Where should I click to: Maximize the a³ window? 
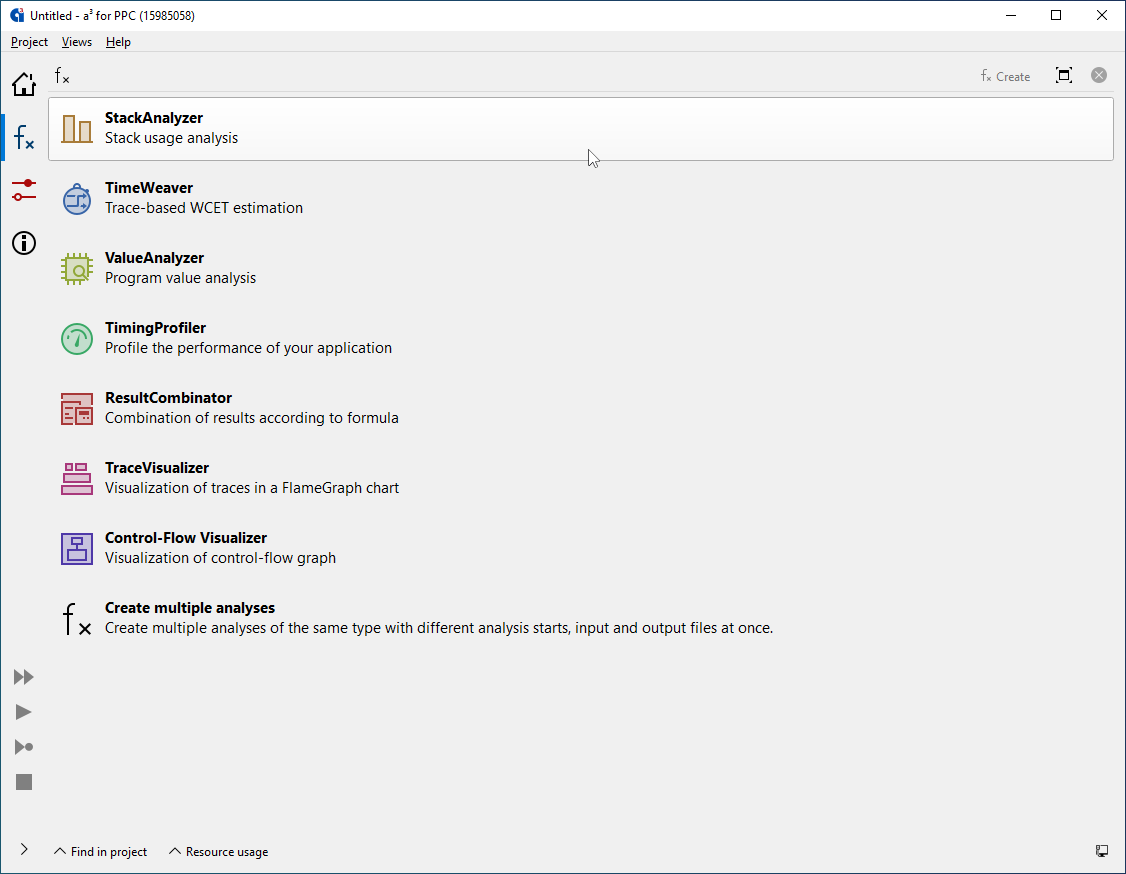click(x=1056, y=15)
